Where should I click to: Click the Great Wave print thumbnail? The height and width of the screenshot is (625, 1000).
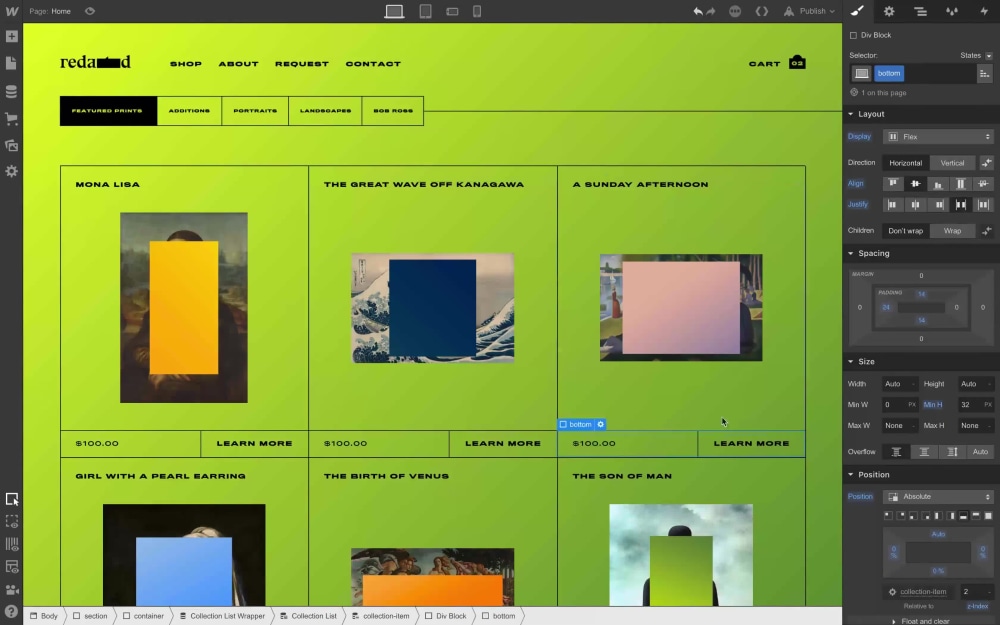432,308
